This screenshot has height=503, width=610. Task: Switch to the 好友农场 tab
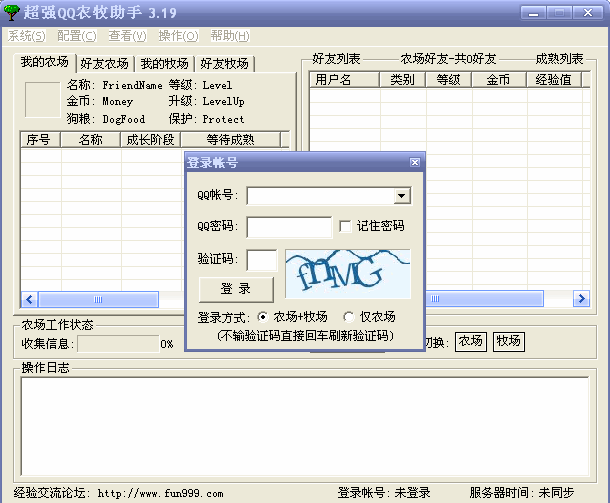[x=105, y=63]
